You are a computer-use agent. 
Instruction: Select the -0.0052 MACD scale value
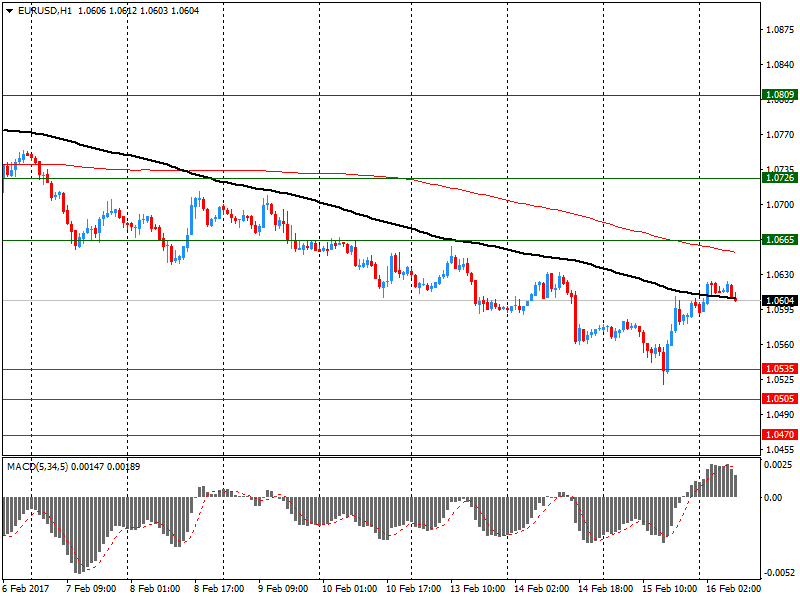click(x=778, y=572)
